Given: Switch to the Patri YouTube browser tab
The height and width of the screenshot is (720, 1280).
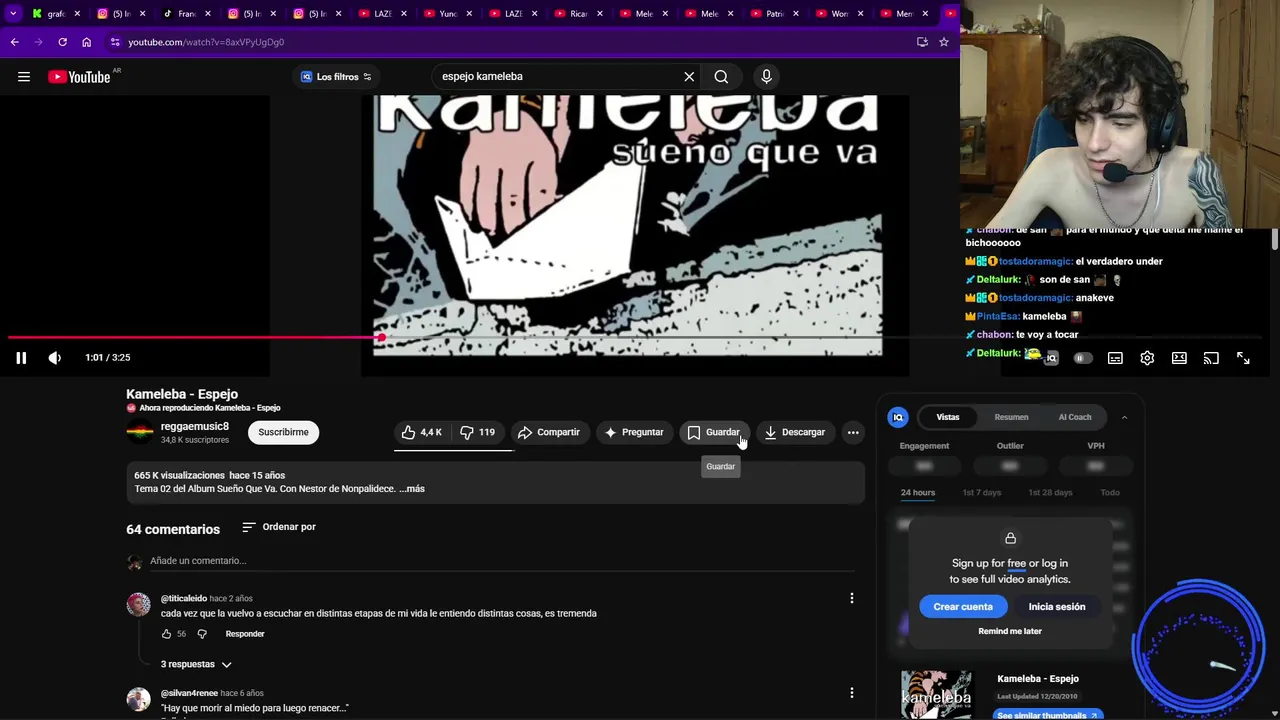Looking at the screenshot, I should pyautogui.click(x=772, y=14).
